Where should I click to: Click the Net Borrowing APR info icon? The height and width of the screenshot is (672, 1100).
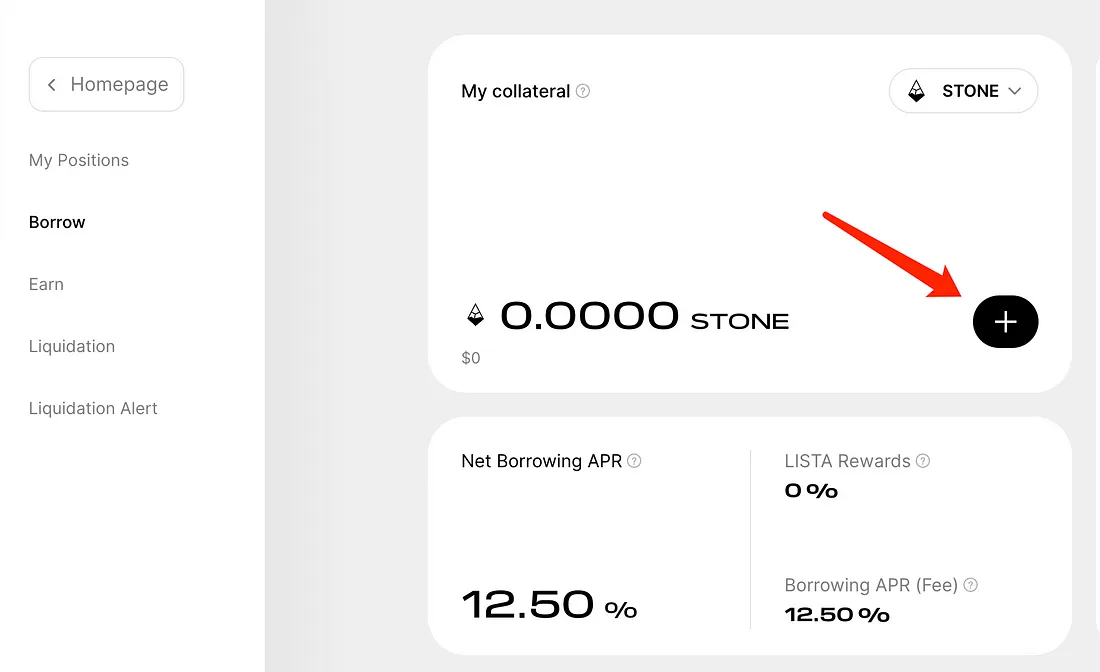pyautogui.click(x=634, y=461)
